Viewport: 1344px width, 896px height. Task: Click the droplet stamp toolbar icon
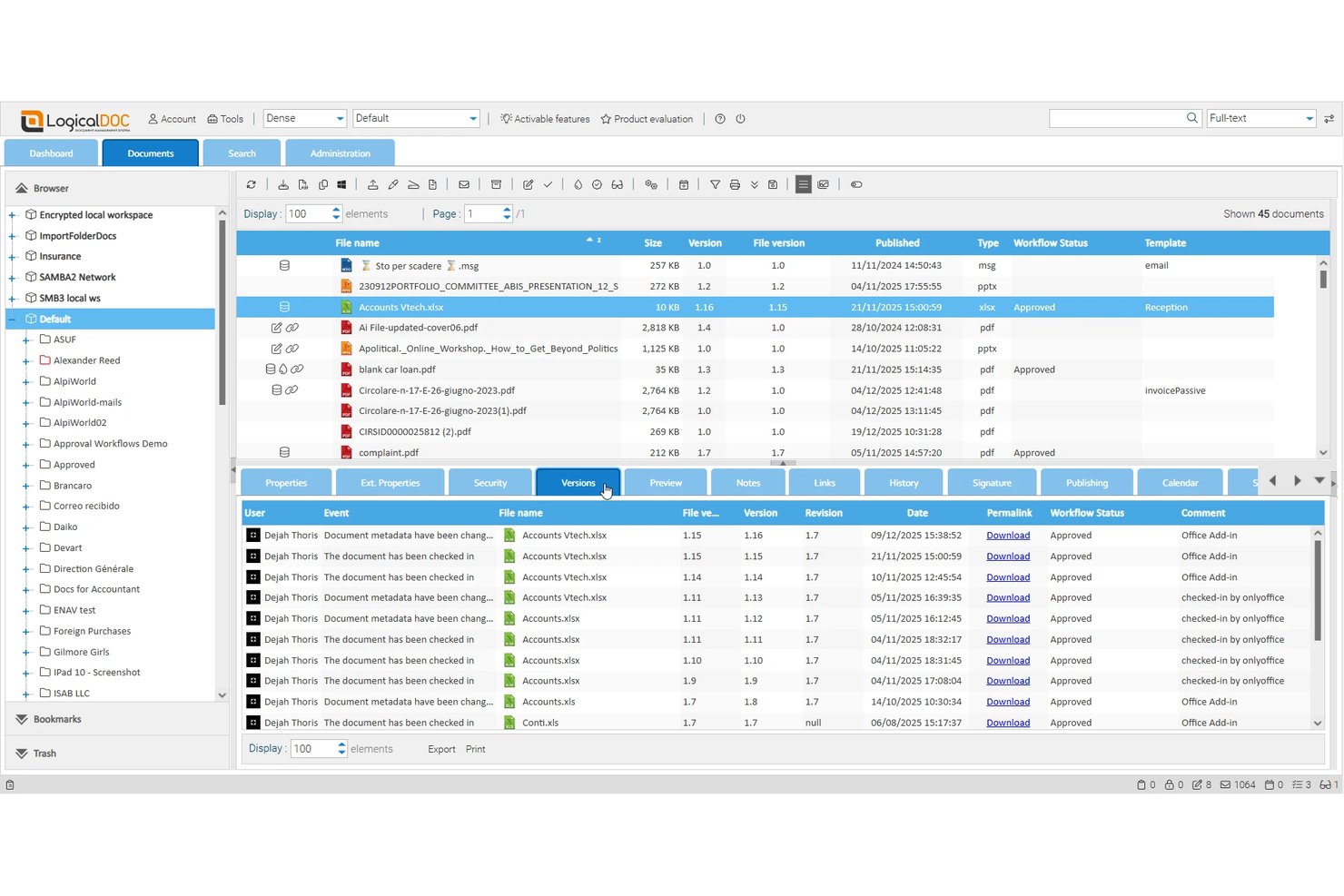[578, 184]
